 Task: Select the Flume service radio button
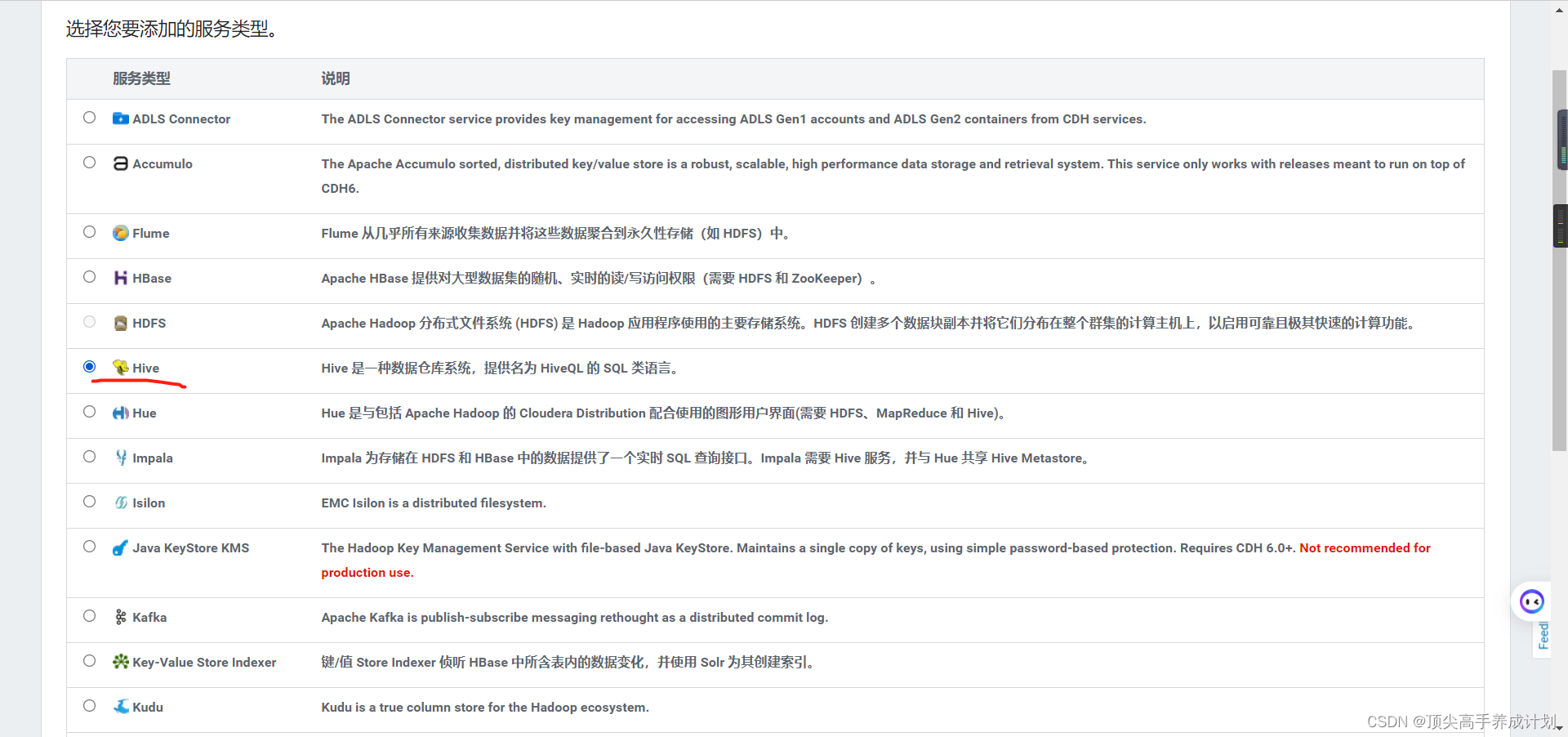click(x=90, y=232)
